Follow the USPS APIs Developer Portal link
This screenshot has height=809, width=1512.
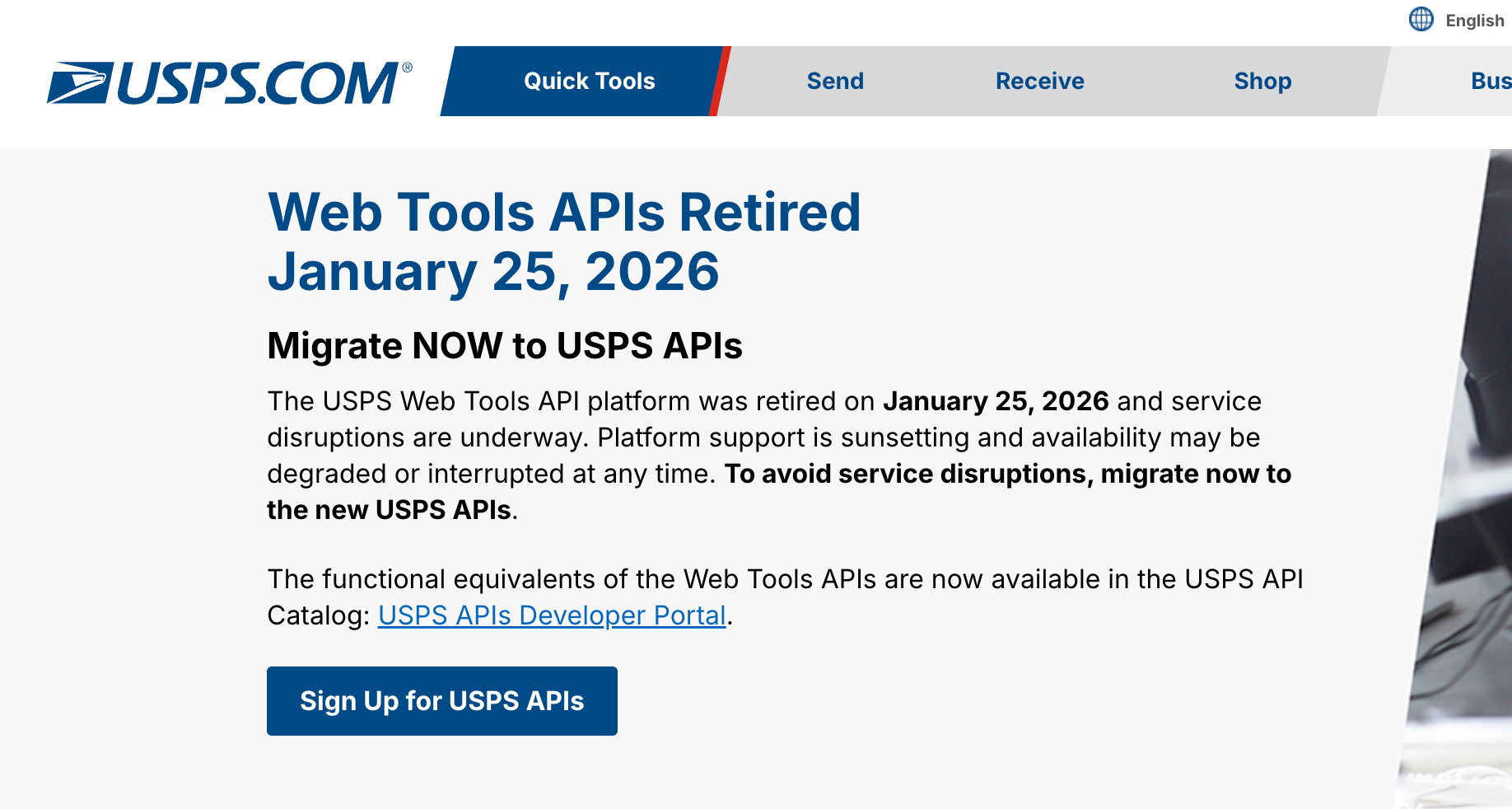pyautogui.click(x=552, y=615)
